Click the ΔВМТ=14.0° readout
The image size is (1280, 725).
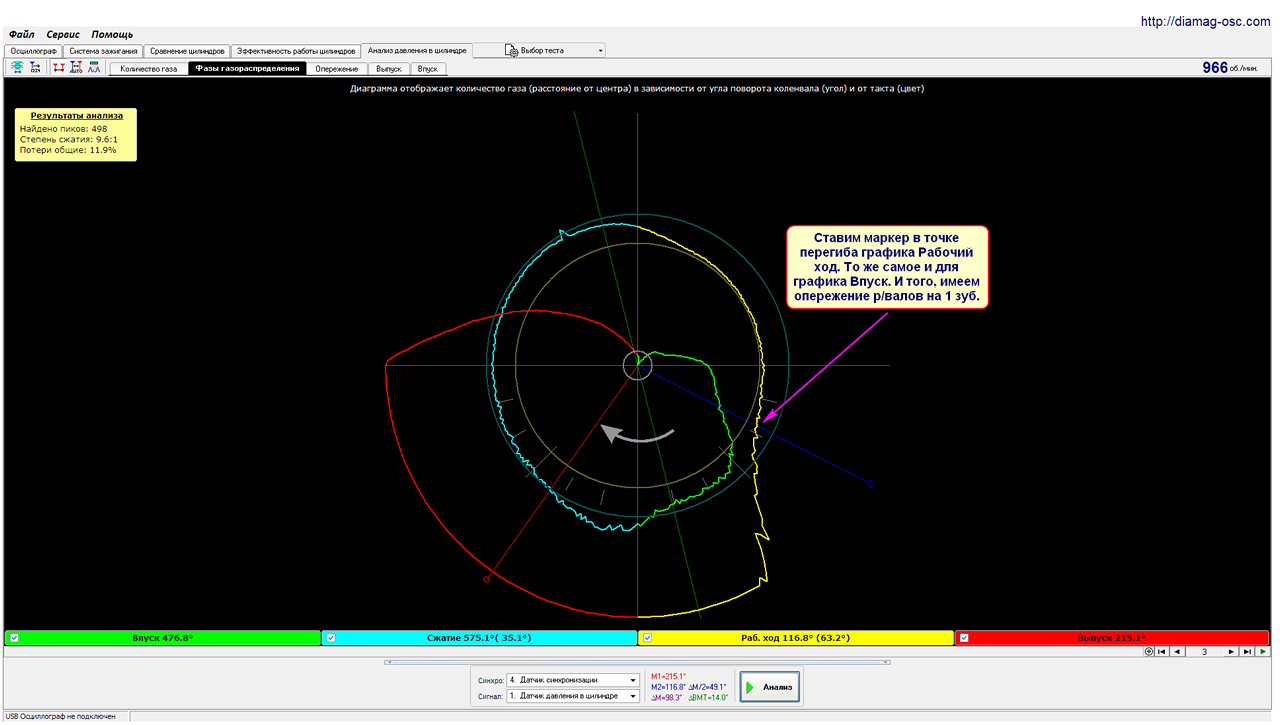coord(709,697)
